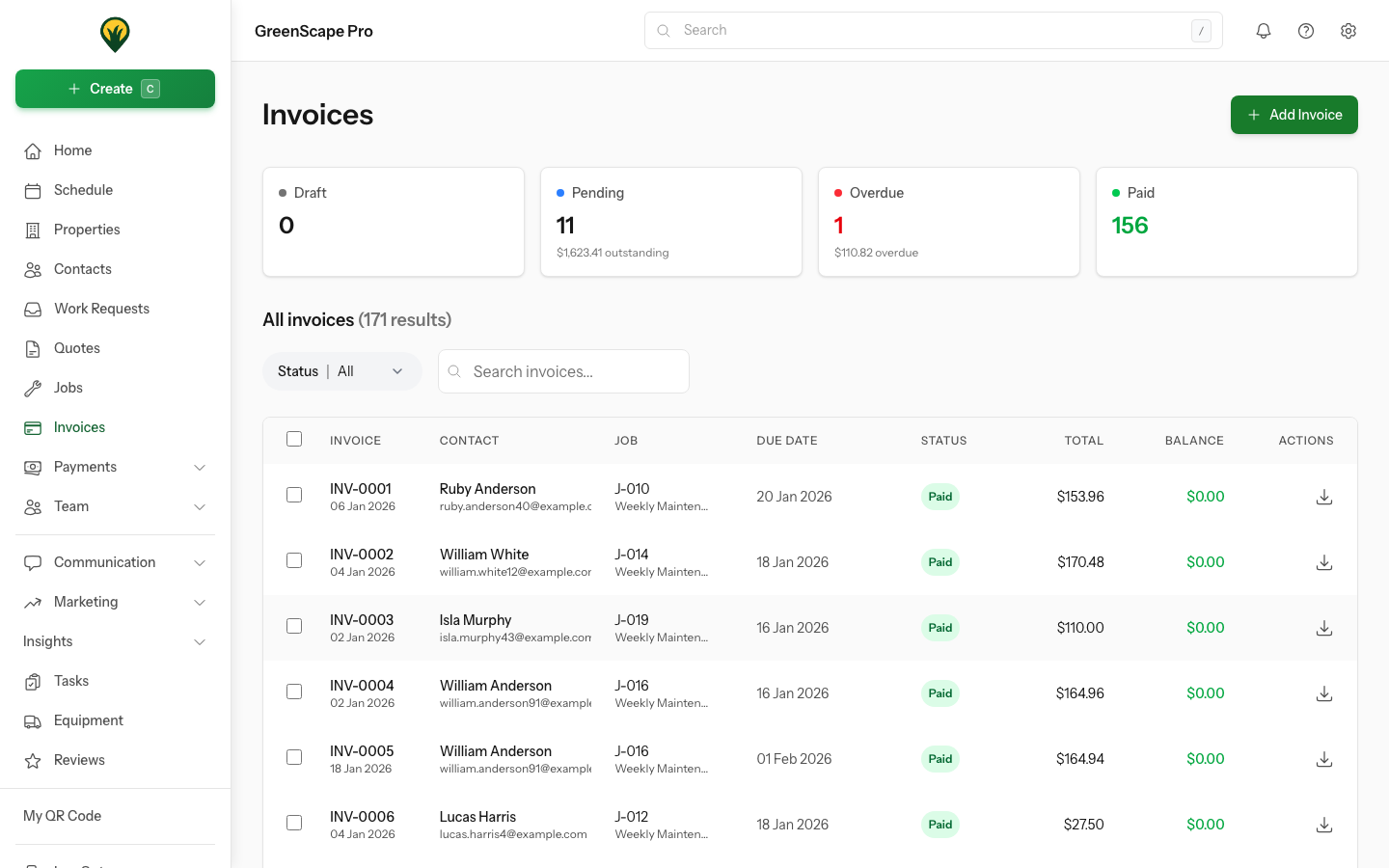Click the Add Invoice button
Viewport: 1389px width, 868px height.
click(1294, 115)
